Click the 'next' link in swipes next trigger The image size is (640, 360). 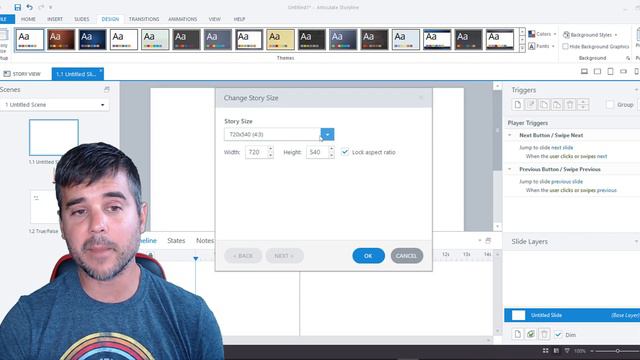click(x=602, y=156)
